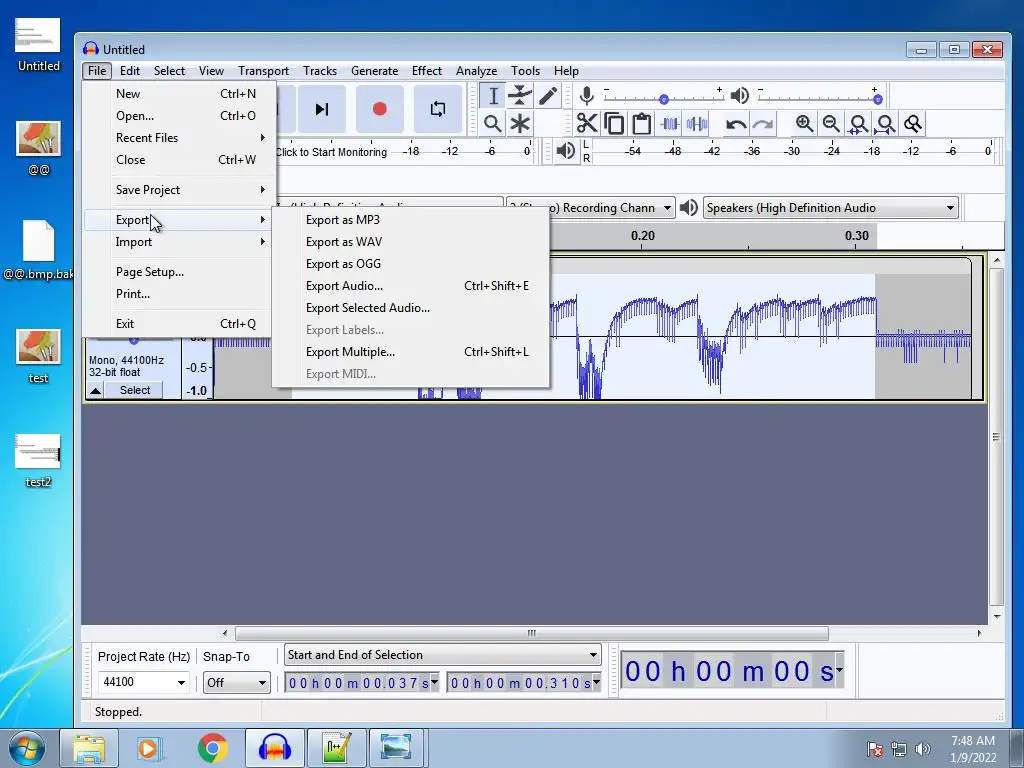Click the Redo arrow icon
The image size is (1024, 768).
coord(763,123)
